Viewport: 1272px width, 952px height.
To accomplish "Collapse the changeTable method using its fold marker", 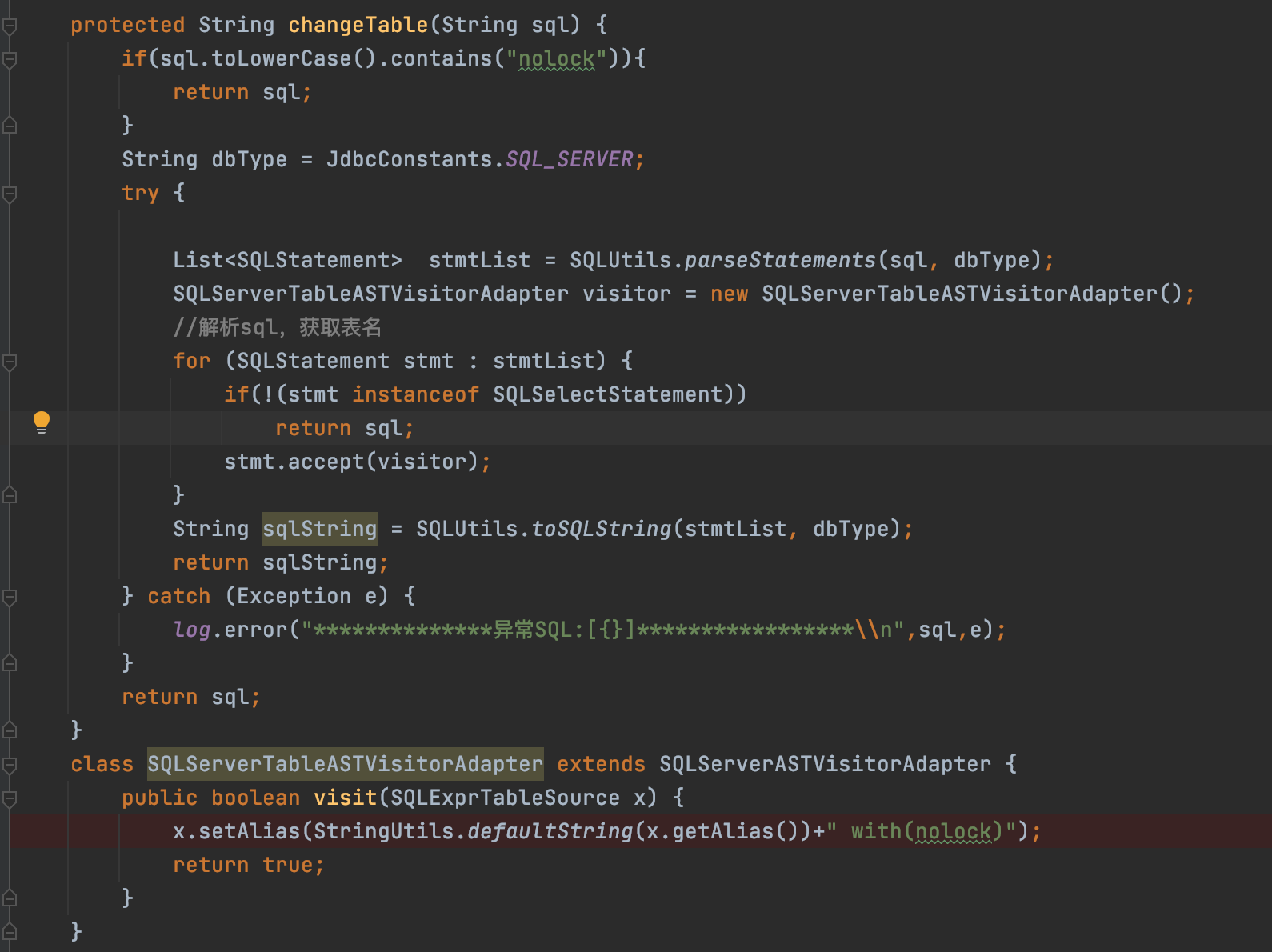I will (x=10, y=26).
